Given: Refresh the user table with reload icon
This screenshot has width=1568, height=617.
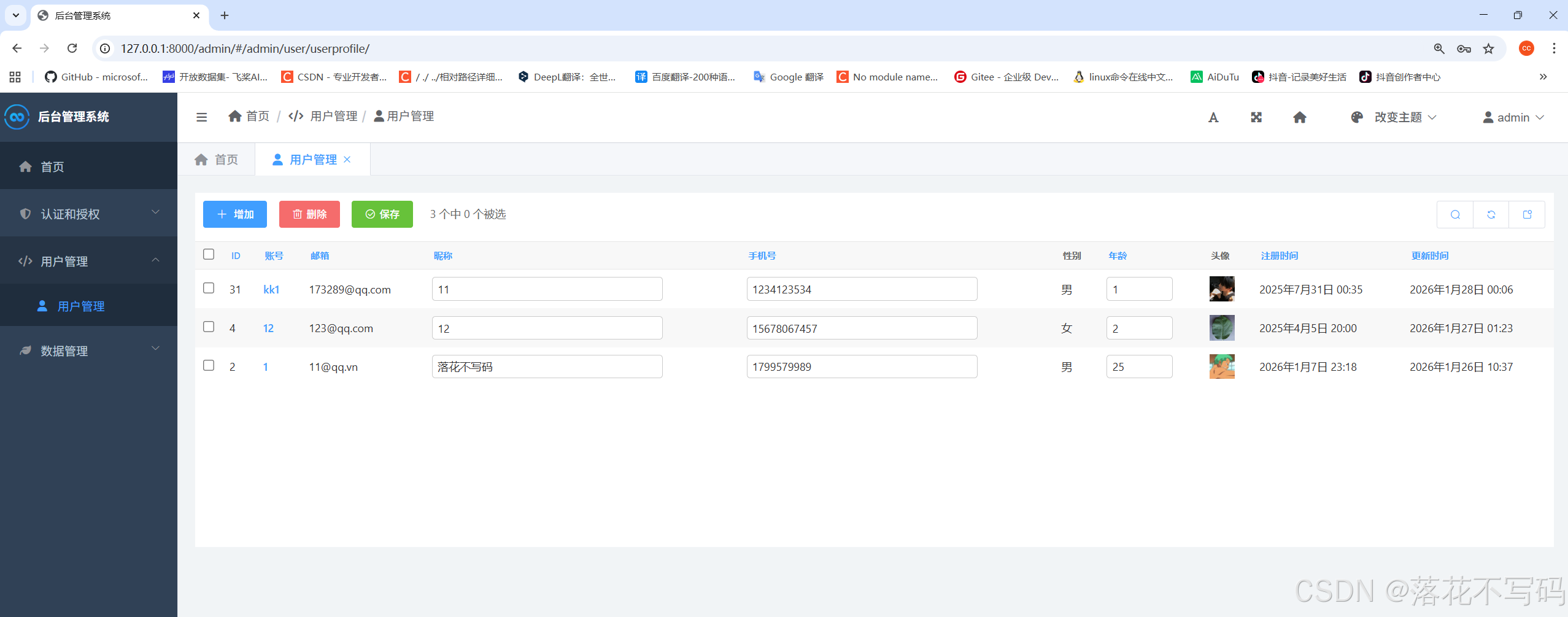Looking at the screenshot, I should [x=1491, y=214].
